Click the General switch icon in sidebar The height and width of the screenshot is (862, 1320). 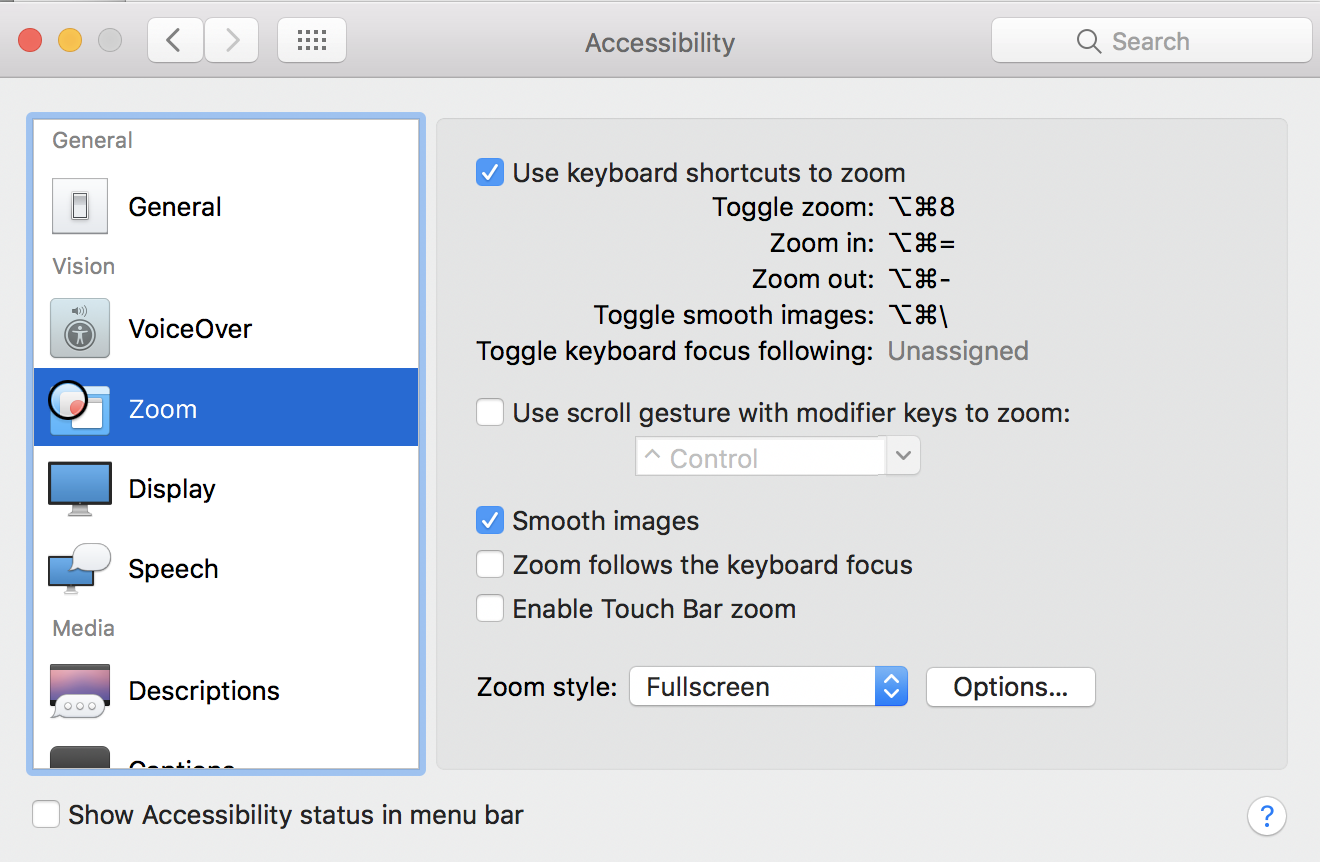click(x=80, y=207)
